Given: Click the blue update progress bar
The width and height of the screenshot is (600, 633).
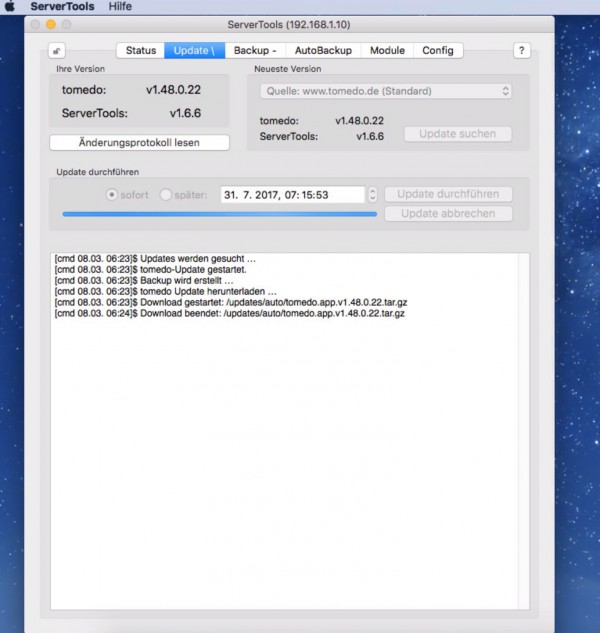Looking at the screenshot, I should point(220,214).
